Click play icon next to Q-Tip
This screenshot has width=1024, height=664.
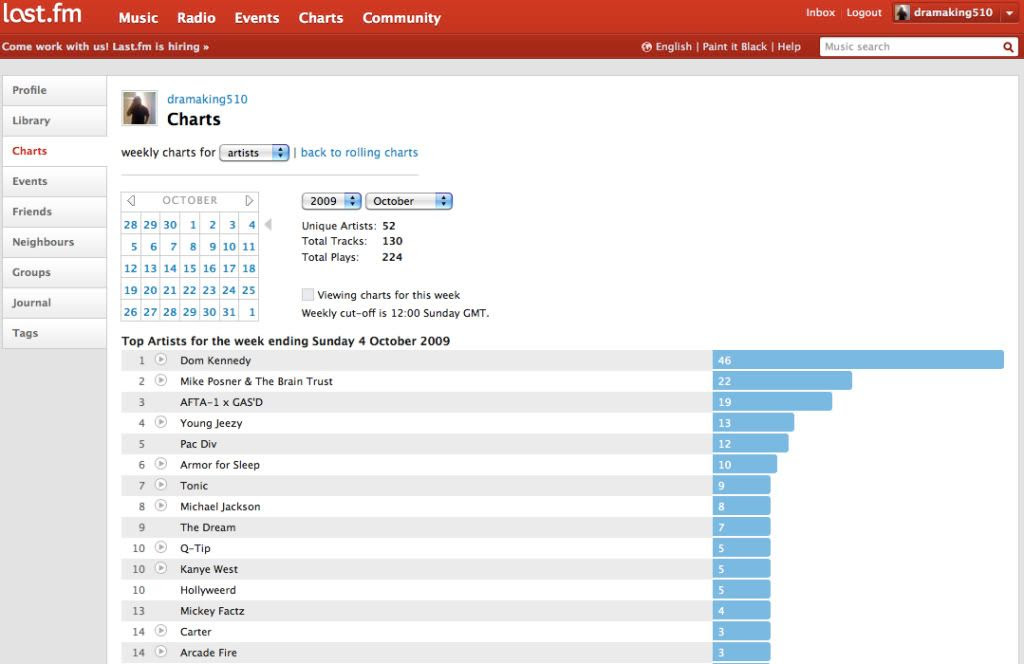point(161,547)
